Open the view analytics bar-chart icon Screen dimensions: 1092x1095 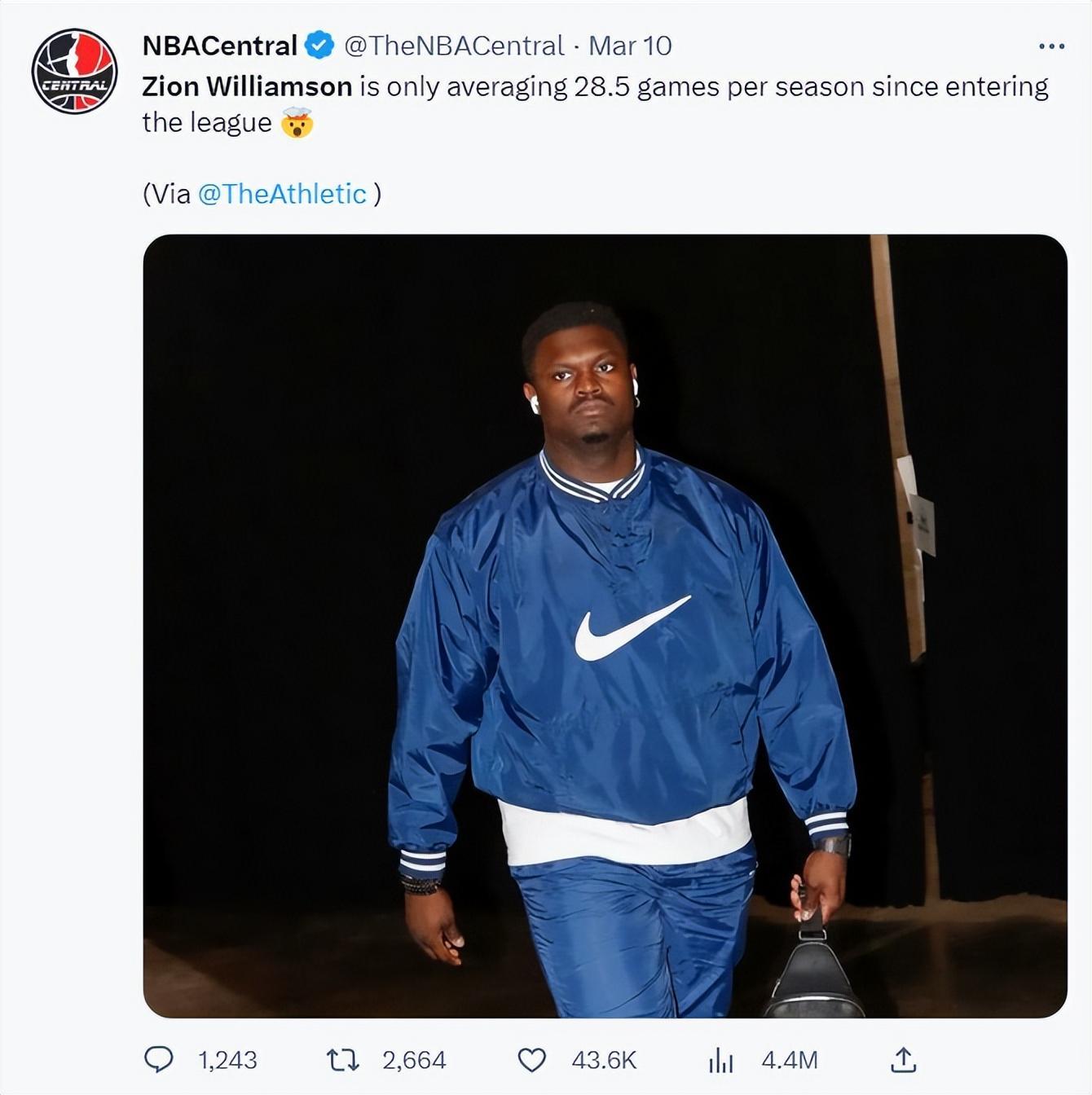[x=721, y=1059]
